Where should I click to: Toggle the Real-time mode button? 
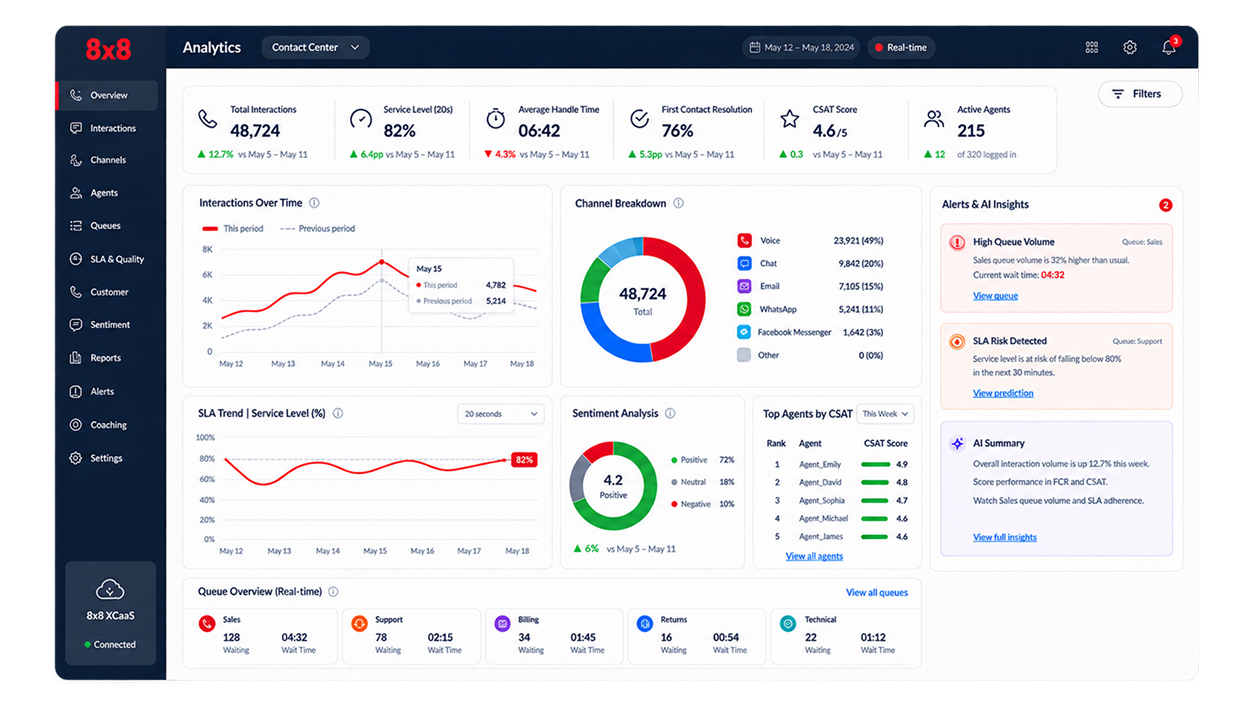click(x=901, y=47)
